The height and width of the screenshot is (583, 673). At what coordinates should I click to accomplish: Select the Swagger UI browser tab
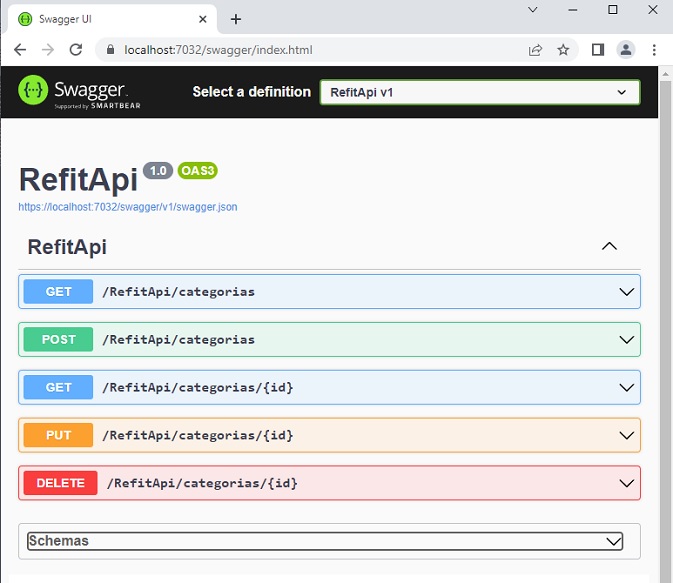tap(108, 19)
